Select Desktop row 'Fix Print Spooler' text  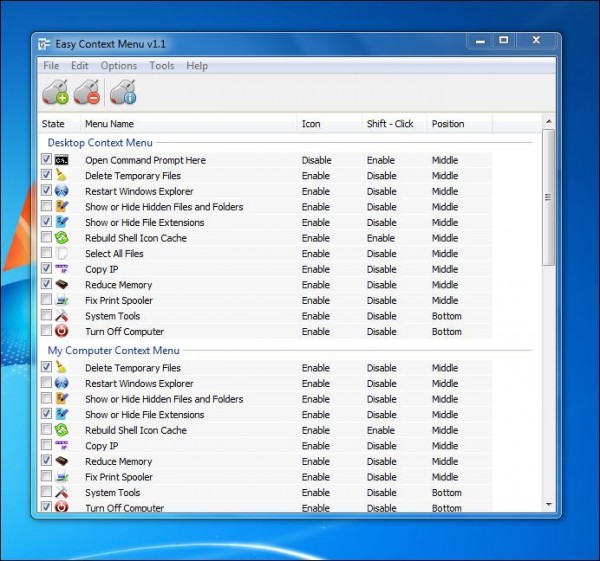119,300
